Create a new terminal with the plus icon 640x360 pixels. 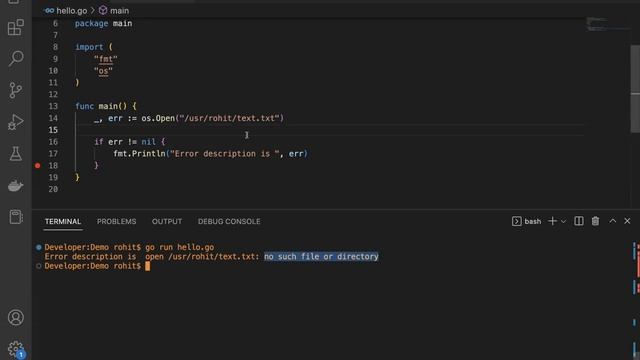(552, 221)
